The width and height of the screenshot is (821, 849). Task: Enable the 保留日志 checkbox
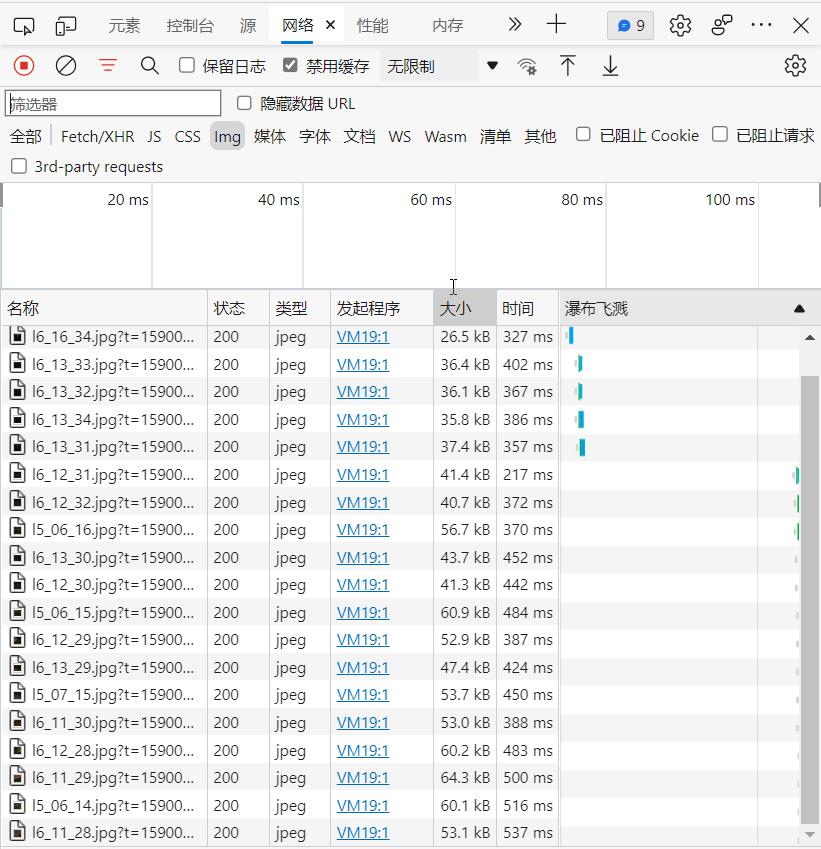(186, 66)
